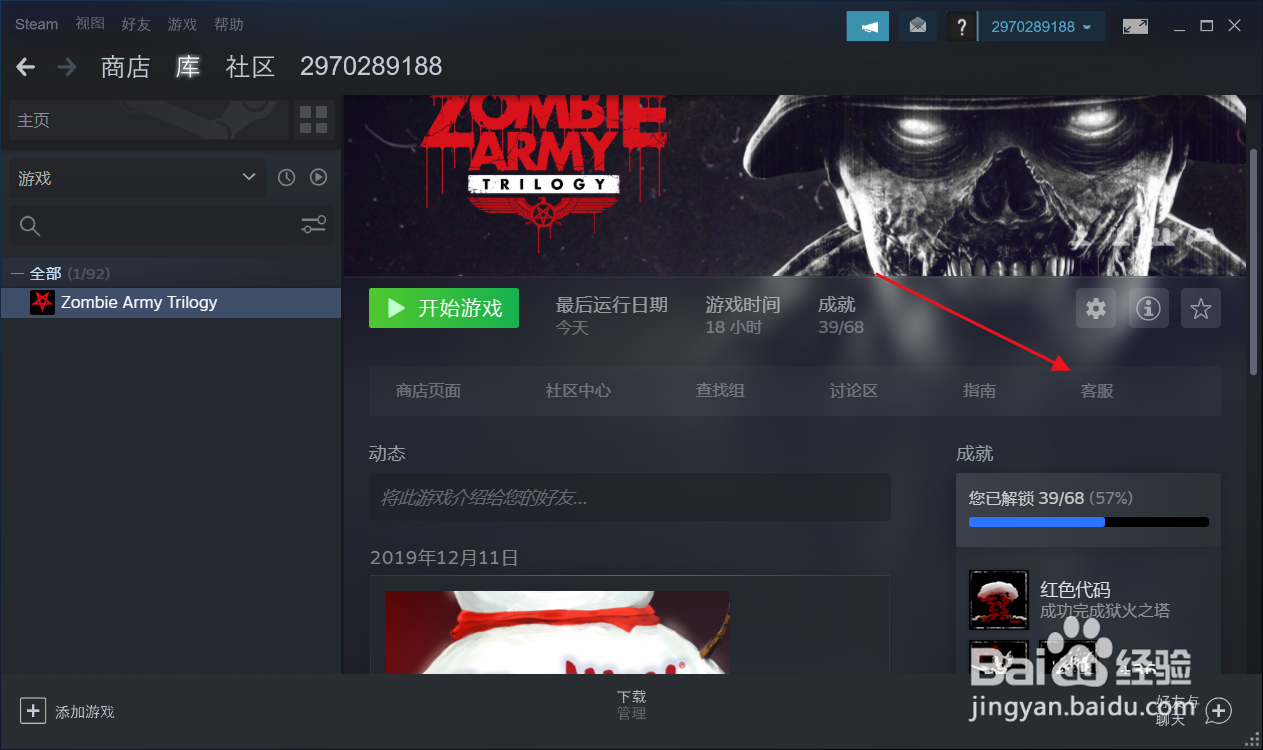Open the inbox envelope icon
Viewport: 1263px width, 750px height.
[918, 26]
